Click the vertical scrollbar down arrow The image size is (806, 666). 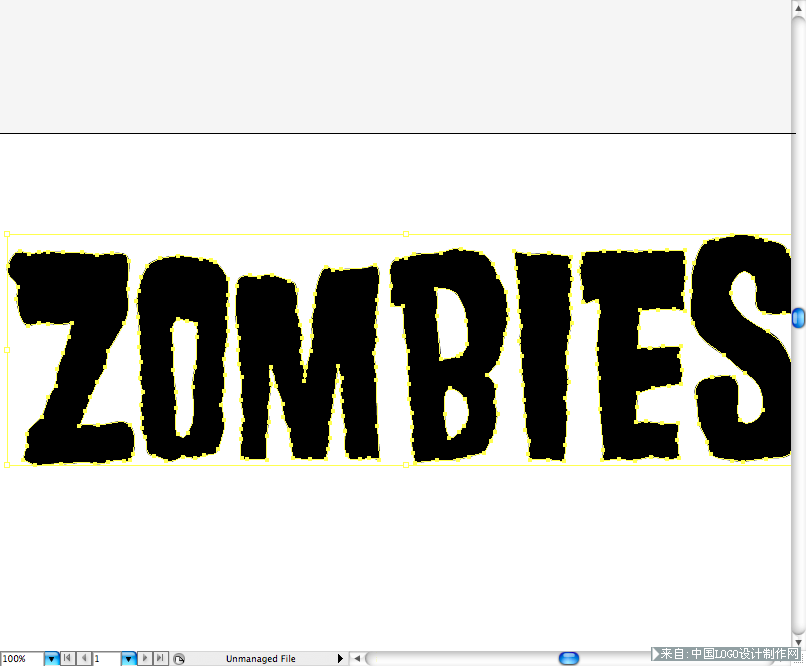click(x=798, y=642)
